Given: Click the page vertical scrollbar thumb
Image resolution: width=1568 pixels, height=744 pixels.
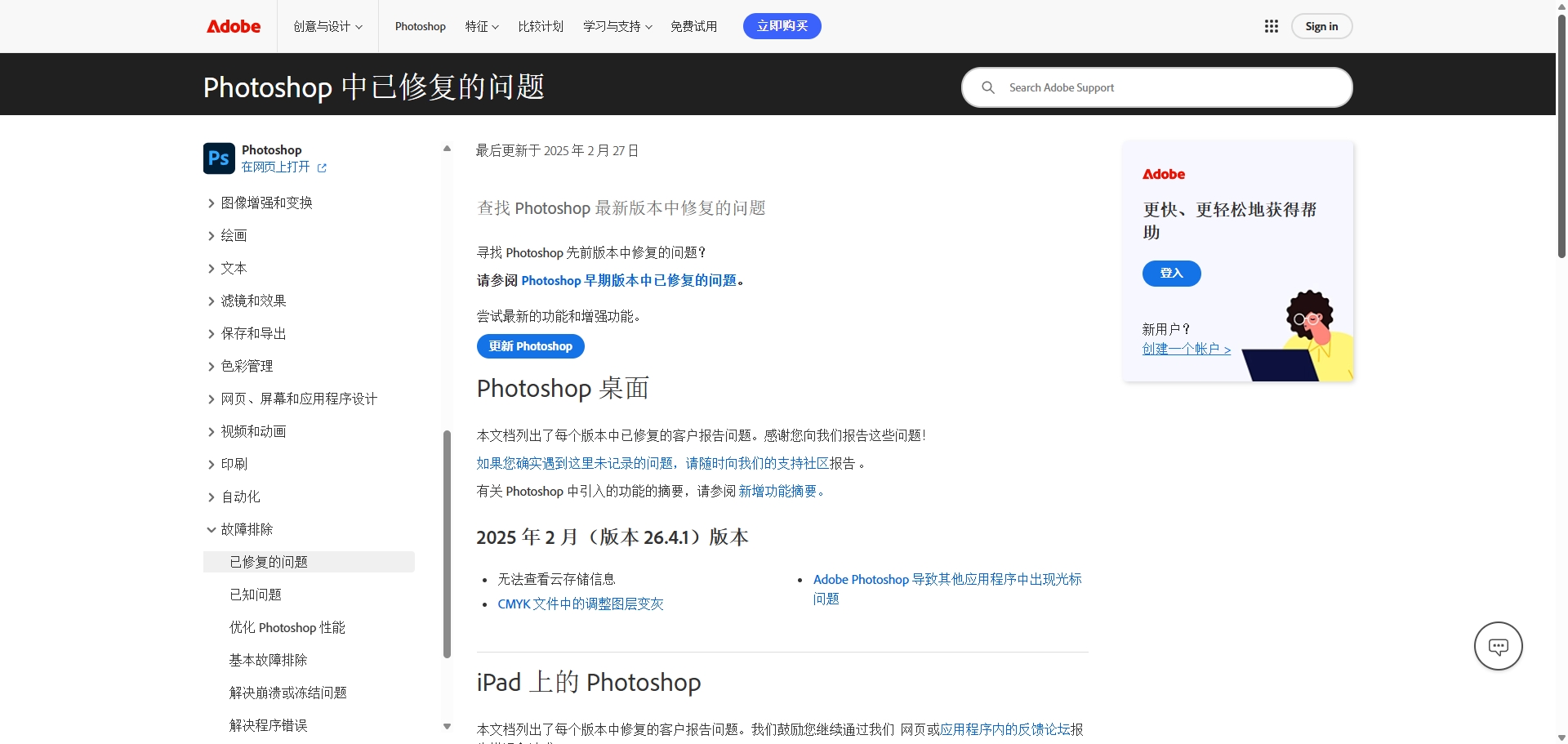Looking at the screenshot, I should 1561,136.
